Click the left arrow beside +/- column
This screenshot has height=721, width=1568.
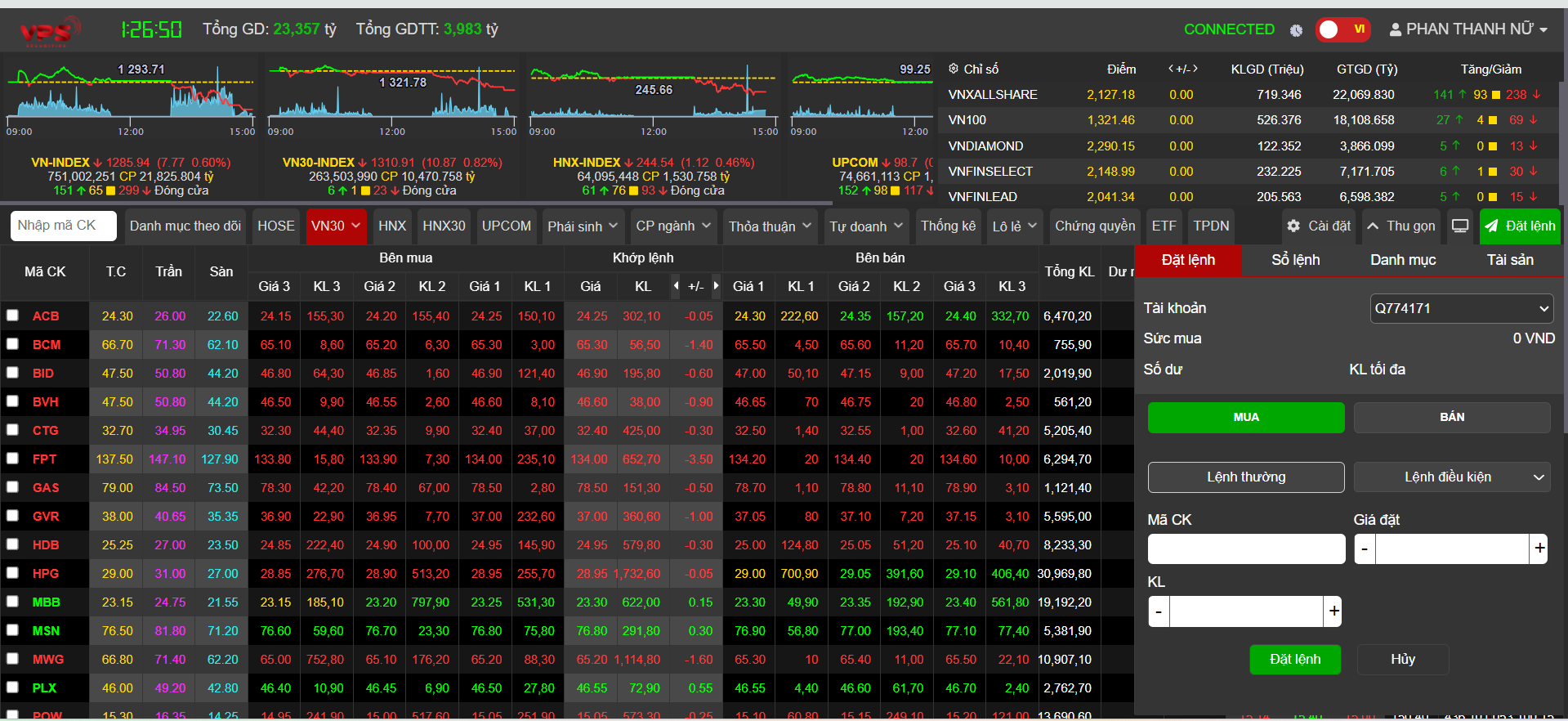pyautogui.click(x=676, y=286)
